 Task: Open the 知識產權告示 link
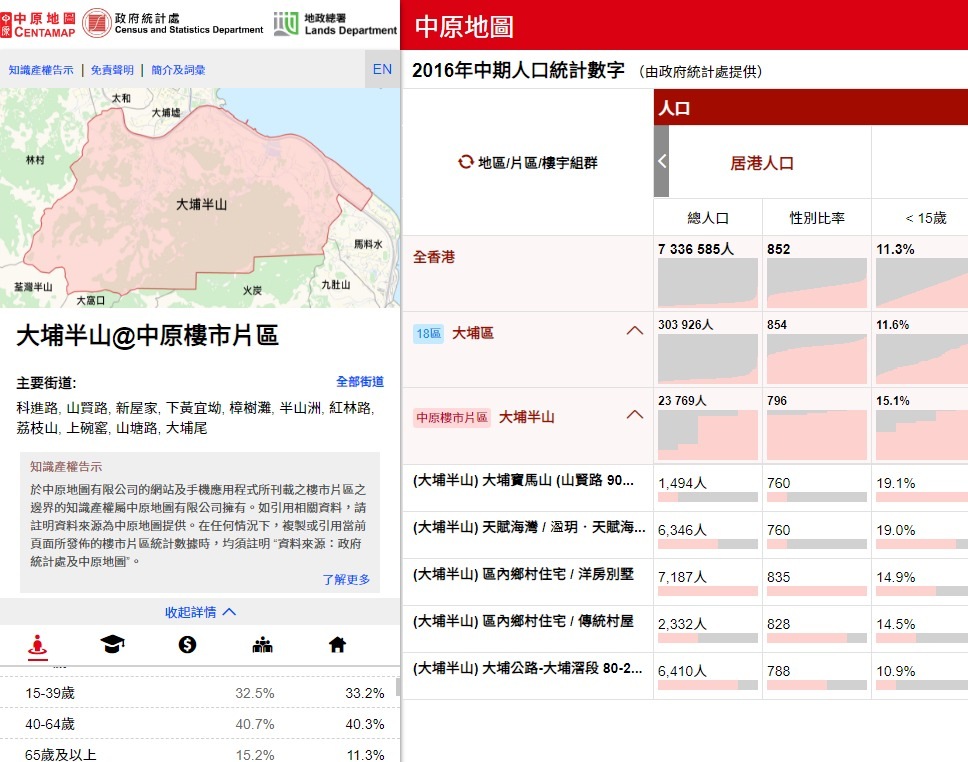click(41, 70)
